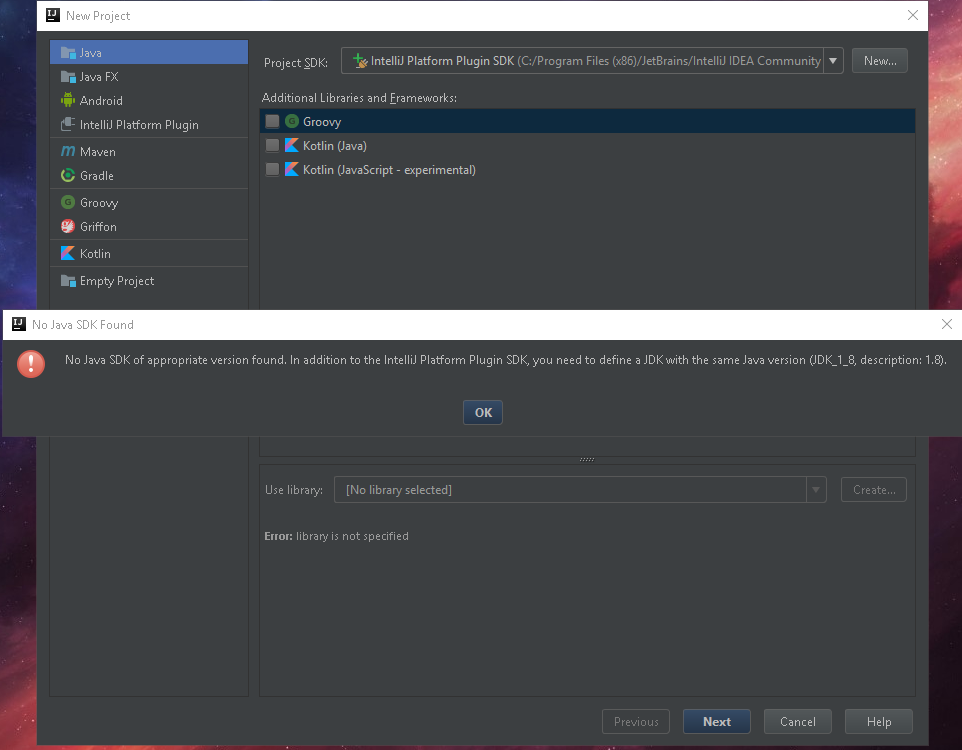This screenshot has height=750, width=962.
Task: Click the splitter handle below frameworks list
Action: [x=587, y=459]
